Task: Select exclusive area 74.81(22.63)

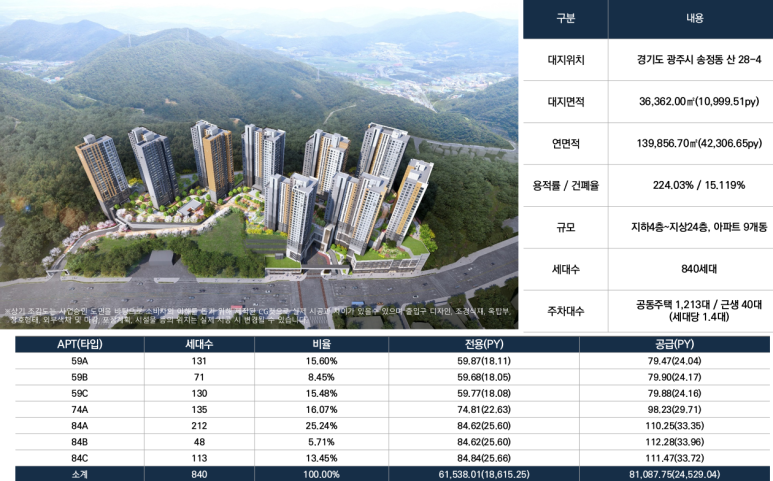Action: 484,410
